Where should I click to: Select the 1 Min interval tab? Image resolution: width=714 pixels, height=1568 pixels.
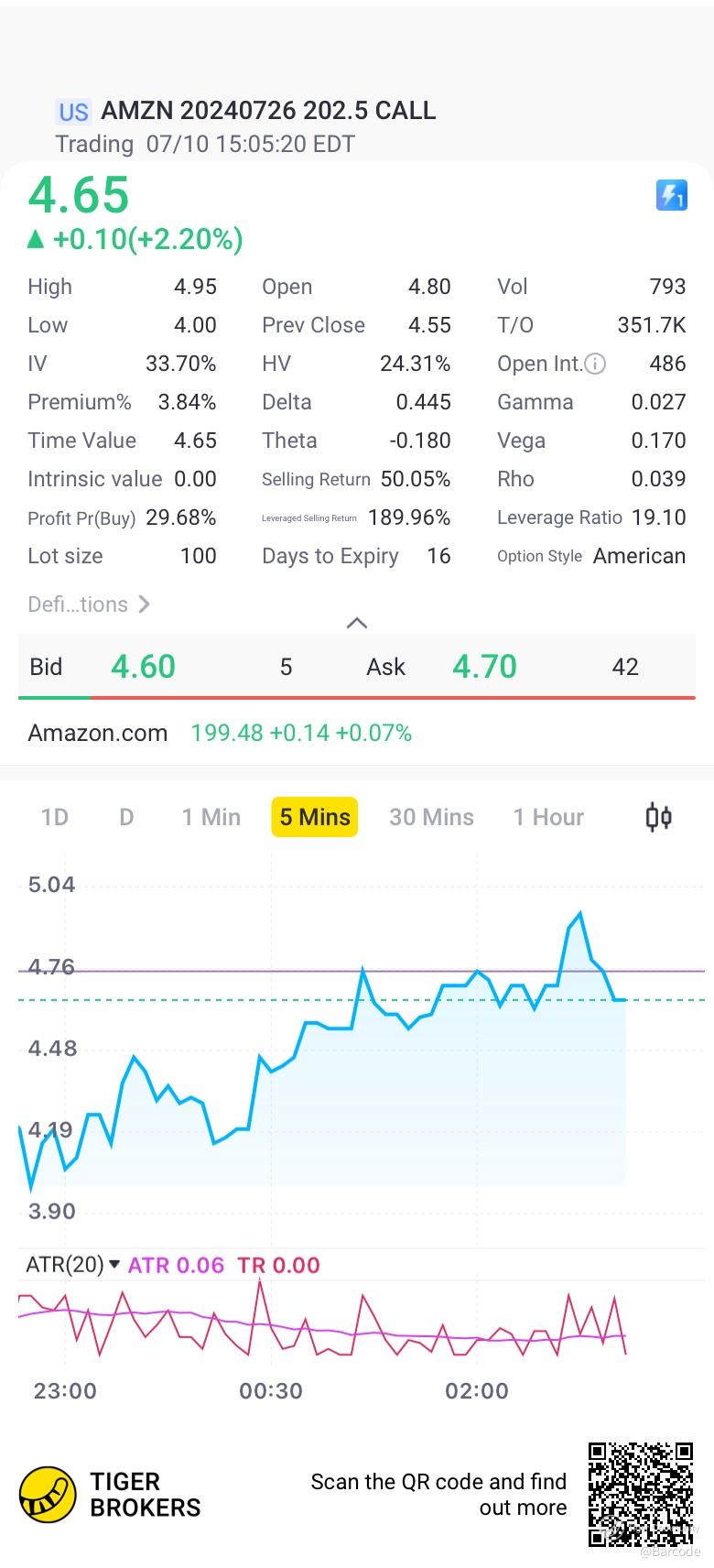(x=211, y=817)
